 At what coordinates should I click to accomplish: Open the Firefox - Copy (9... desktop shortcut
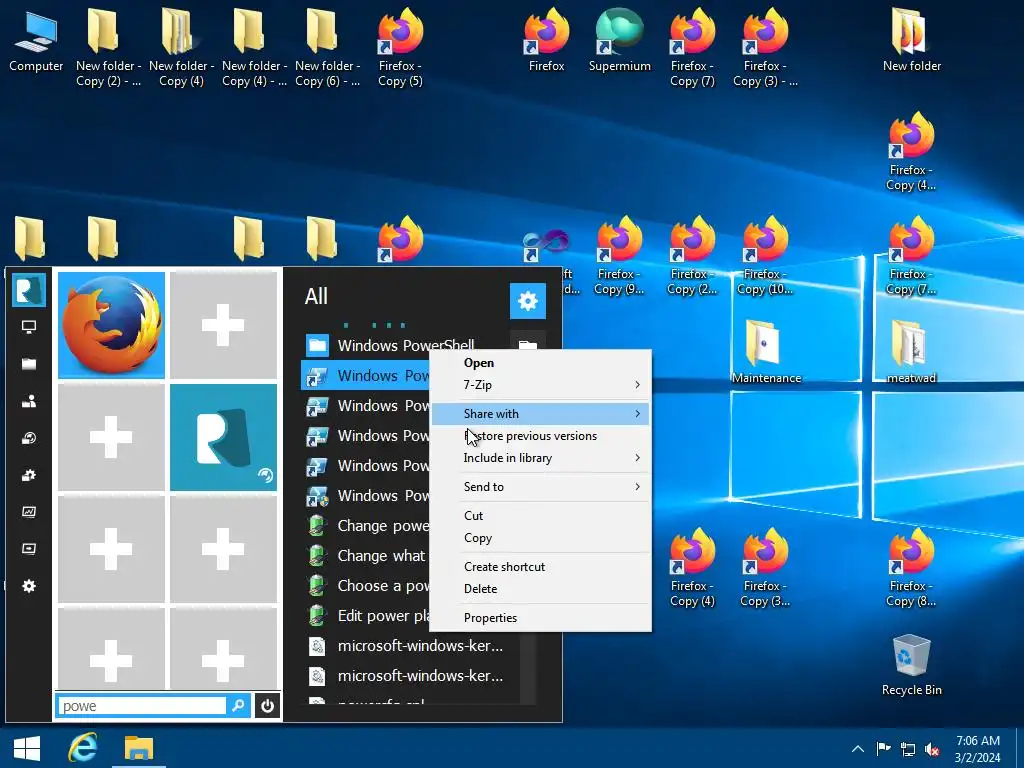[x=619, y=256]
